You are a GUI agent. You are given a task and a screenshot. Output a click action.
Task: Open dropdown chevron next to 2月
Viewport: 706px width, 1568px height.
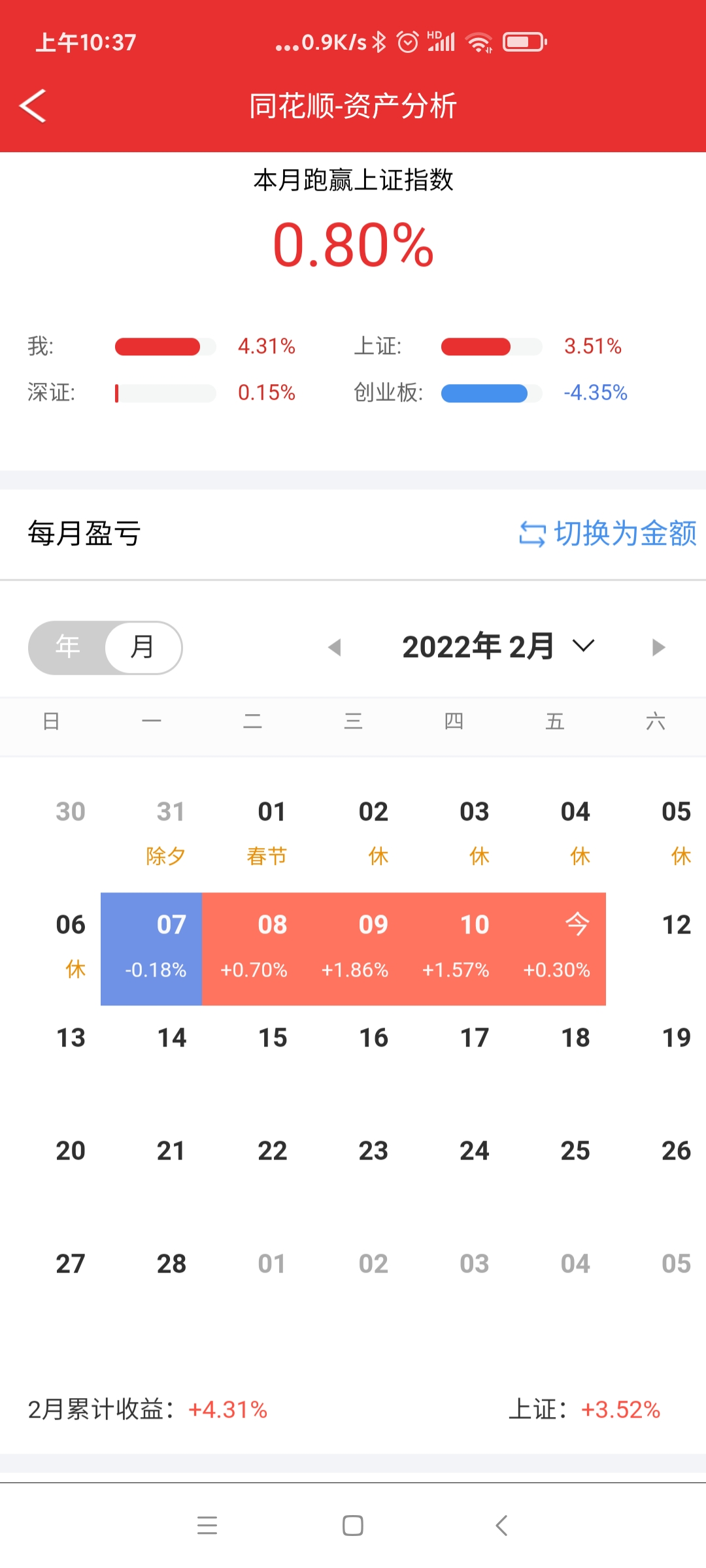click(x=583, y=646)
